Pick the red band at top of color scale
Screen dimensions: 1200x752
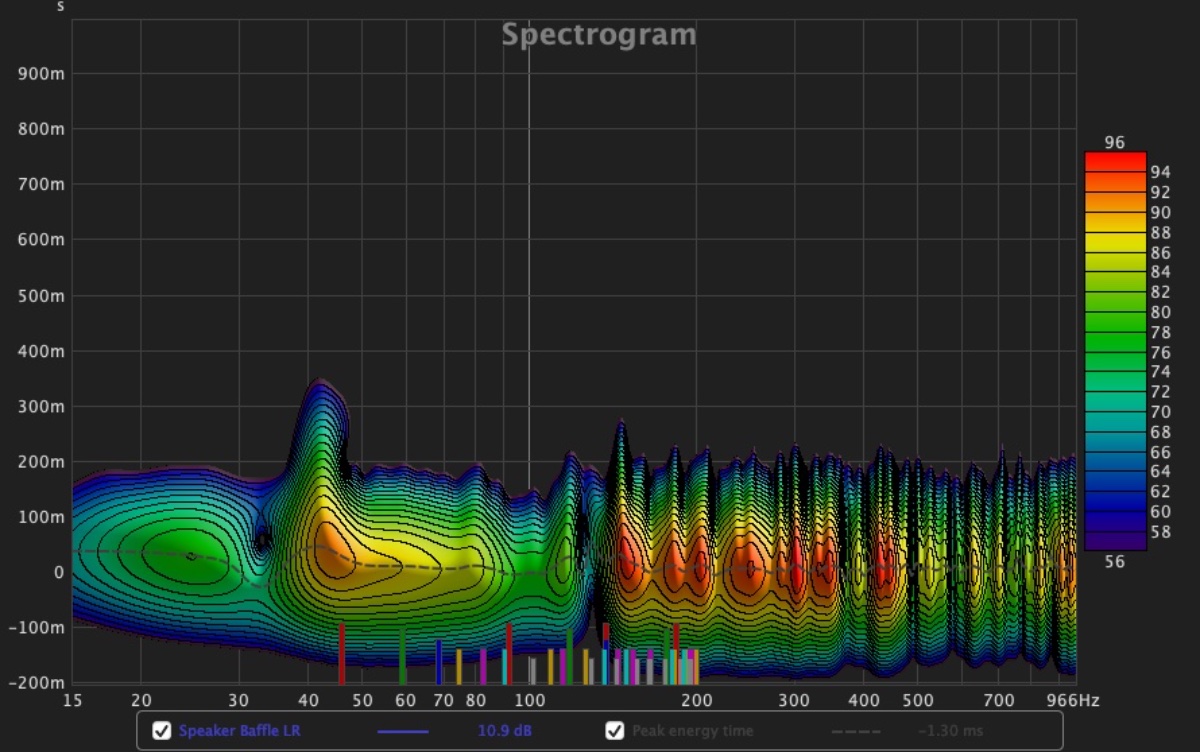pos(1114,161)
